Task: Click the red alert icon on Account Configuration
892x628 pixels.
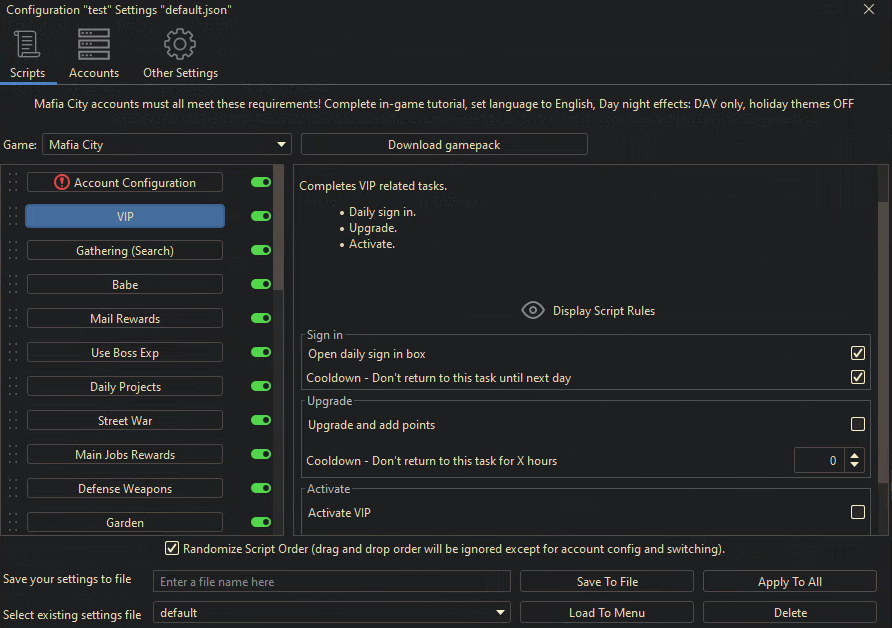Action: 62,183
